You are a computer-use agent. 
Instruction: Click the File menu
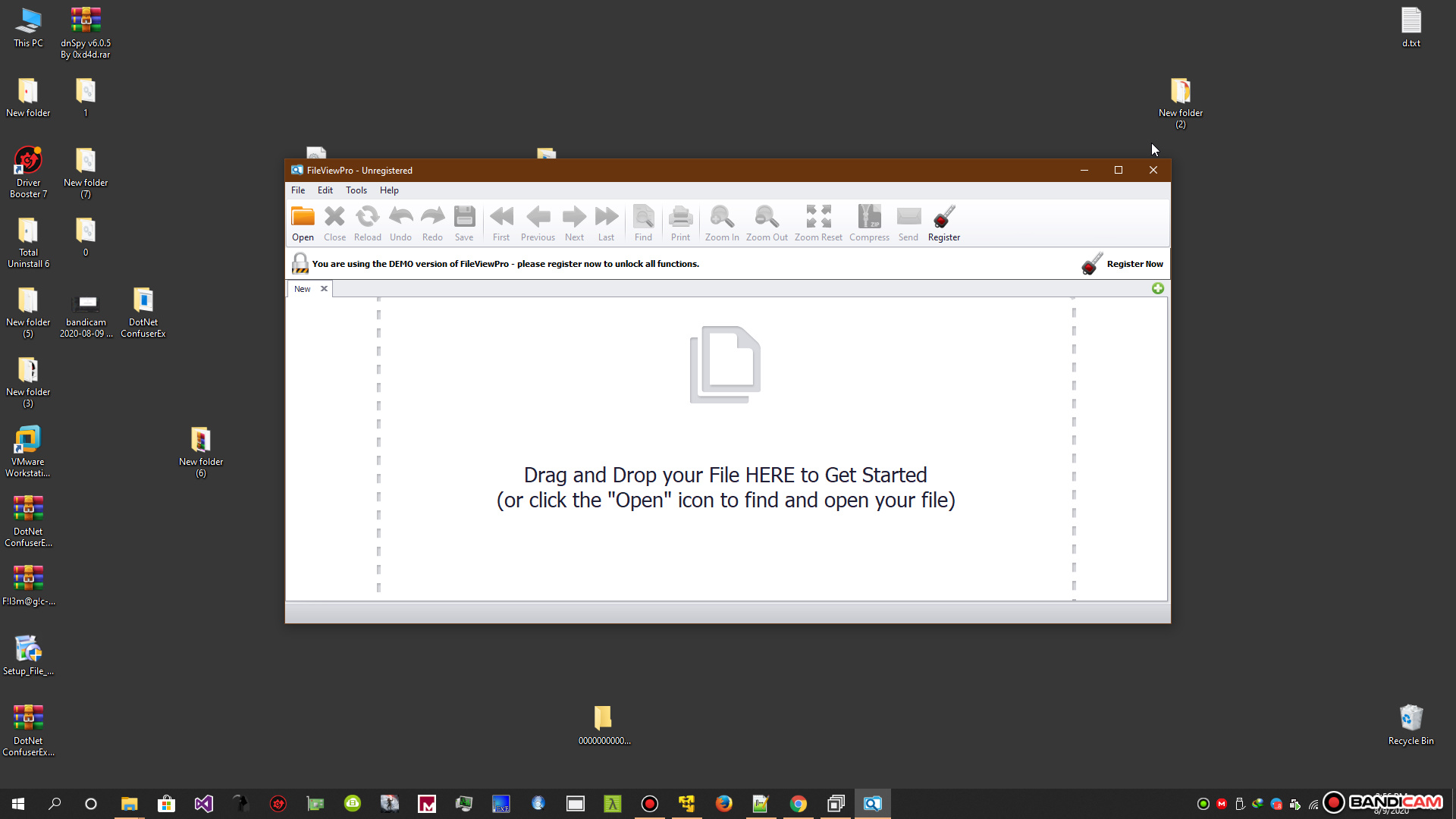coord(298,190)
